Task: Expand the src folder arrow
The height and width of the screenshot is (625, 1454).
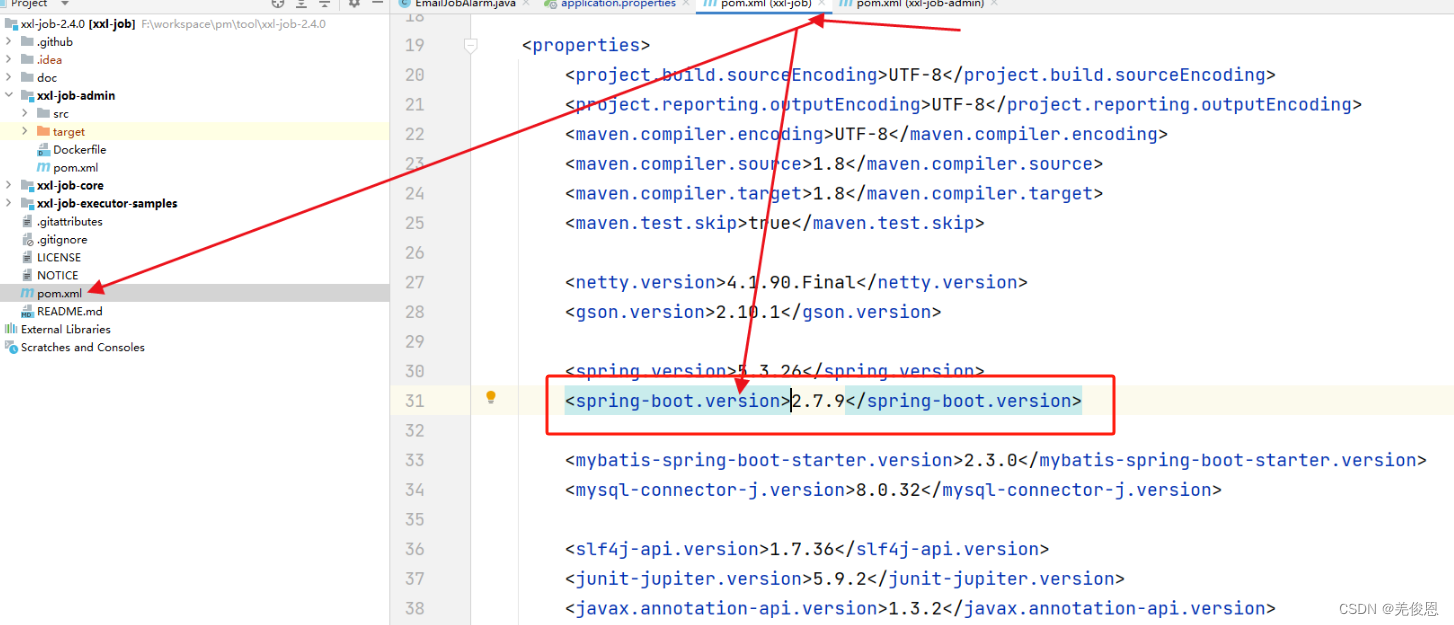Action: click(x=25, y=114)
